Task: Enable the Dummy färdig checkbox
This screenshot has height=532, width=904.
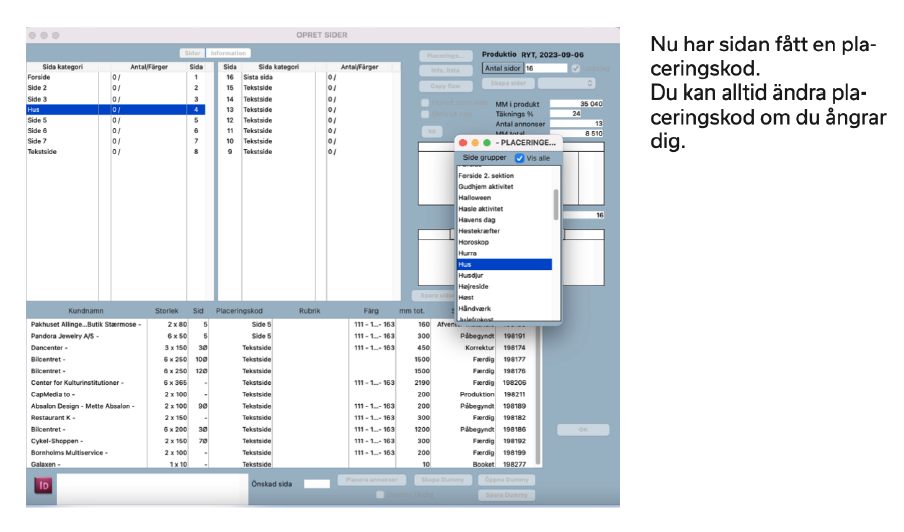Action: [x=380, y=494]
